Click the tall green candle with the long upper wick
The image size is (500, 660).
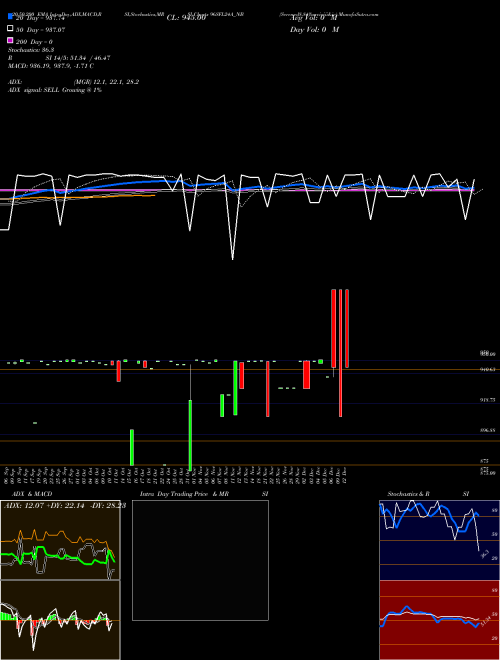click(190, 435)
